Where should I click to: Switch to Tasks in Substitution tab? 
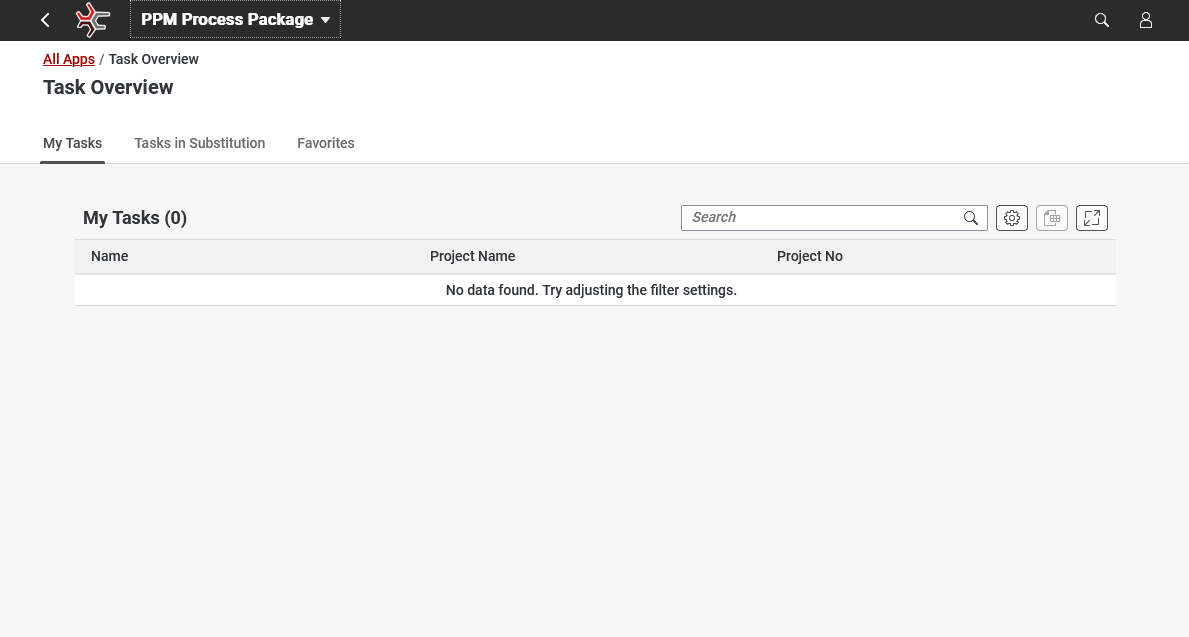click(200, 143)
